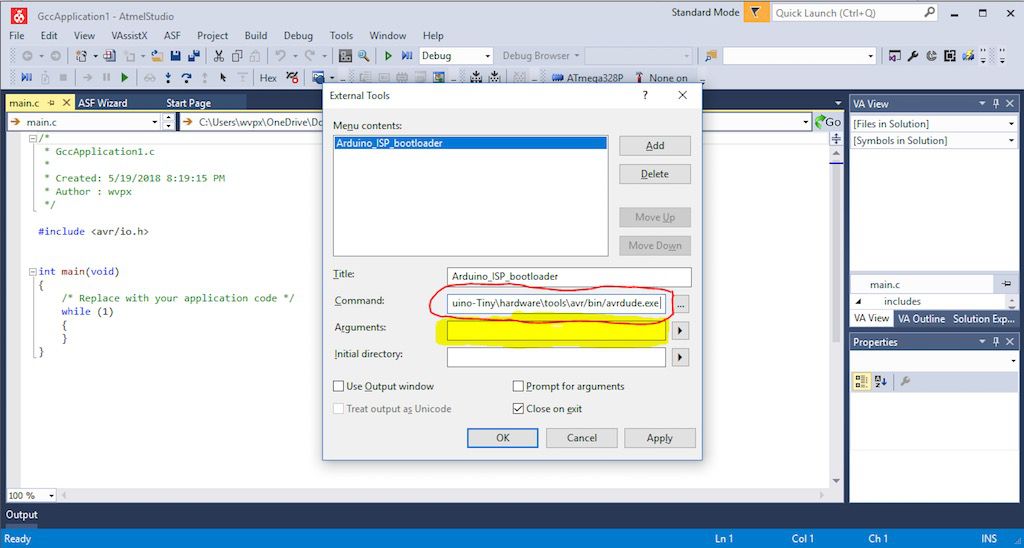This screenshot has height=548, width=1024.
Task: Click the wrench Properties Window icon
Action: coord(913,56)
